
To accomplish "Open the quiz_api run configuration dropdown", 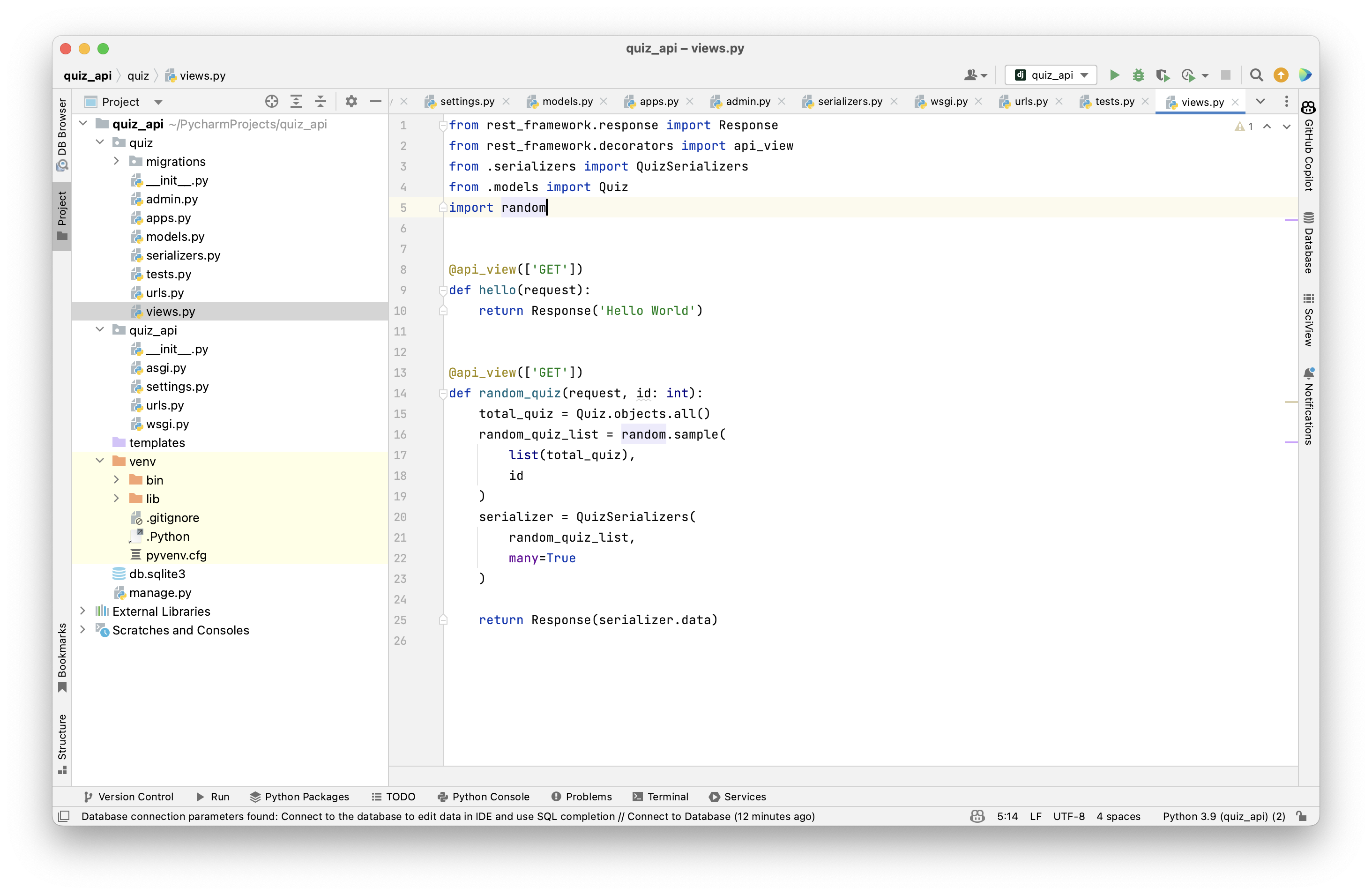I will (1051, 75).
